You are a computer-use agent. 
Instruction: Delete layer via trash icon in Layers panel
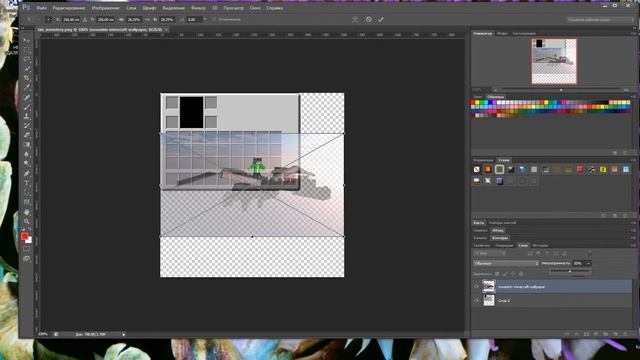click(x=625, y=334)
